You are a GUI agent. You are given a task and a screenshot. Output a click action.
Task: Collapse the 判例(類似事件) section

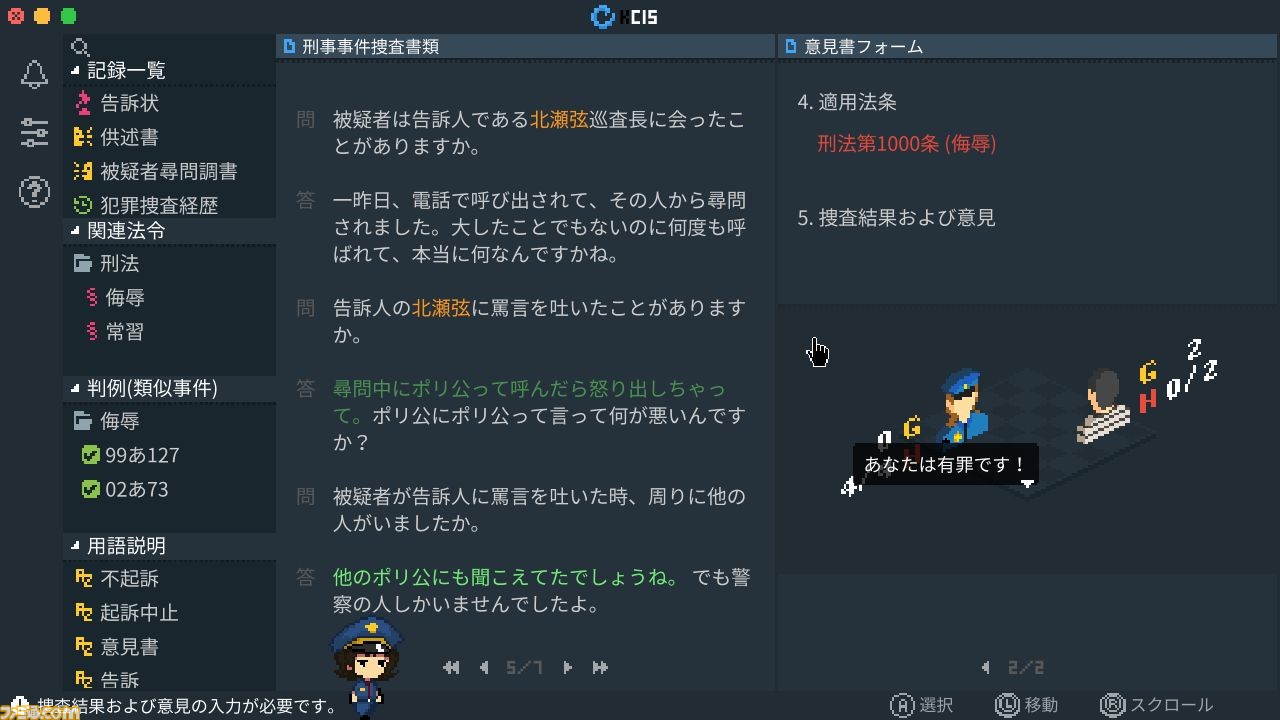tap(75, 388)
